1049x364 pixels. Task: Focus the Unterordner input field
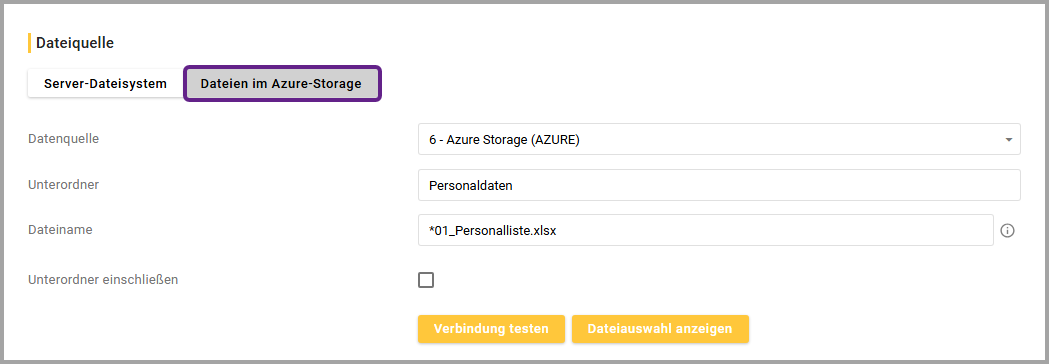pyautogui.click(x=719, y=185)
